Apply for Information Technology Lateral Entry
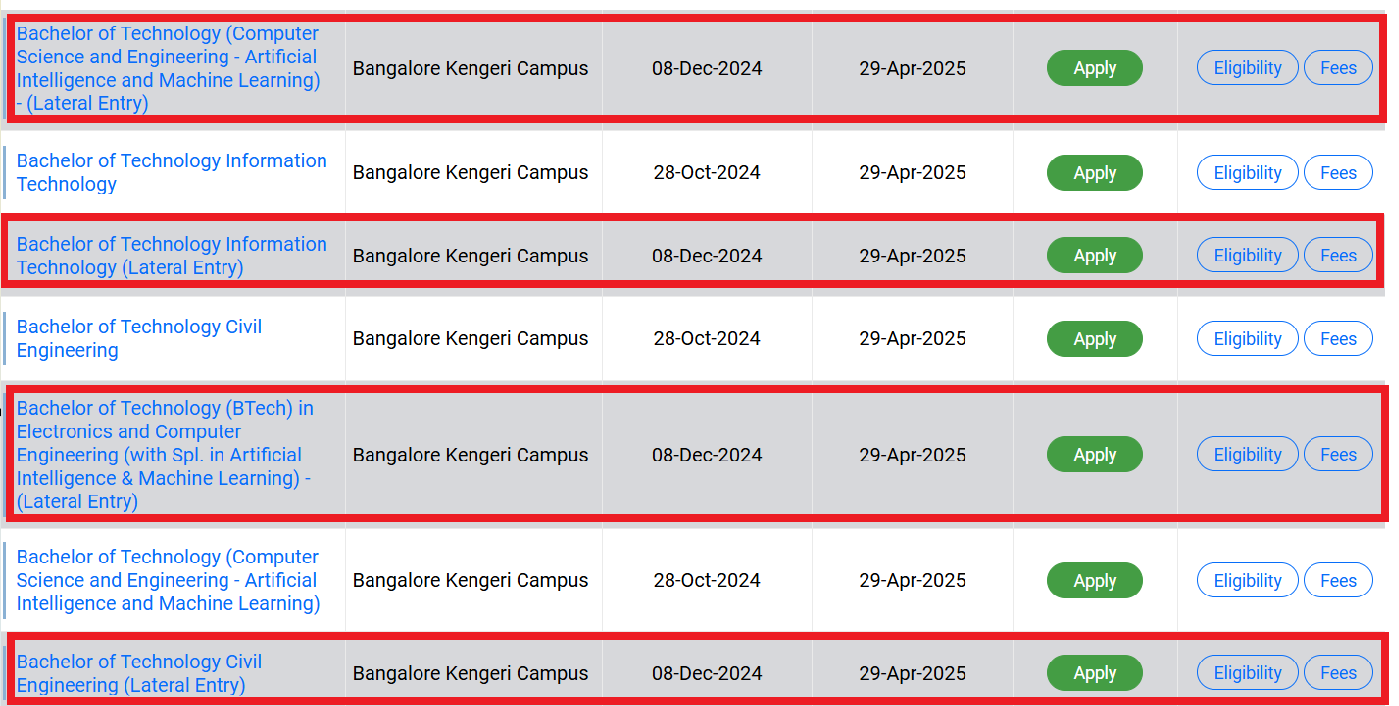The height and width of the screenshot is (706, 1399). [x=1094, y=254]
